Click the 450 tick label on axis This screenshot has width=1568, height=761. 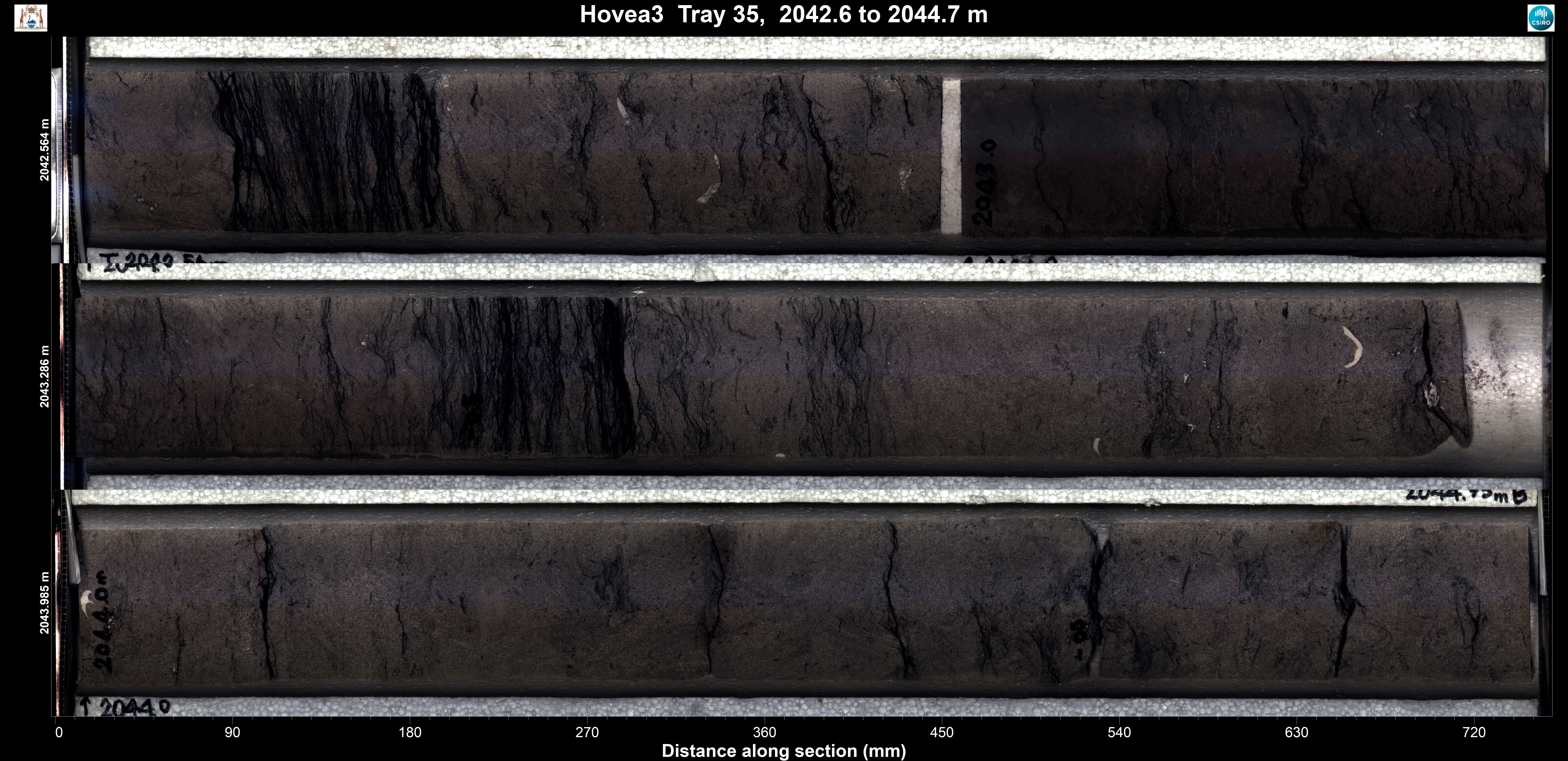(x=942, y=732)
